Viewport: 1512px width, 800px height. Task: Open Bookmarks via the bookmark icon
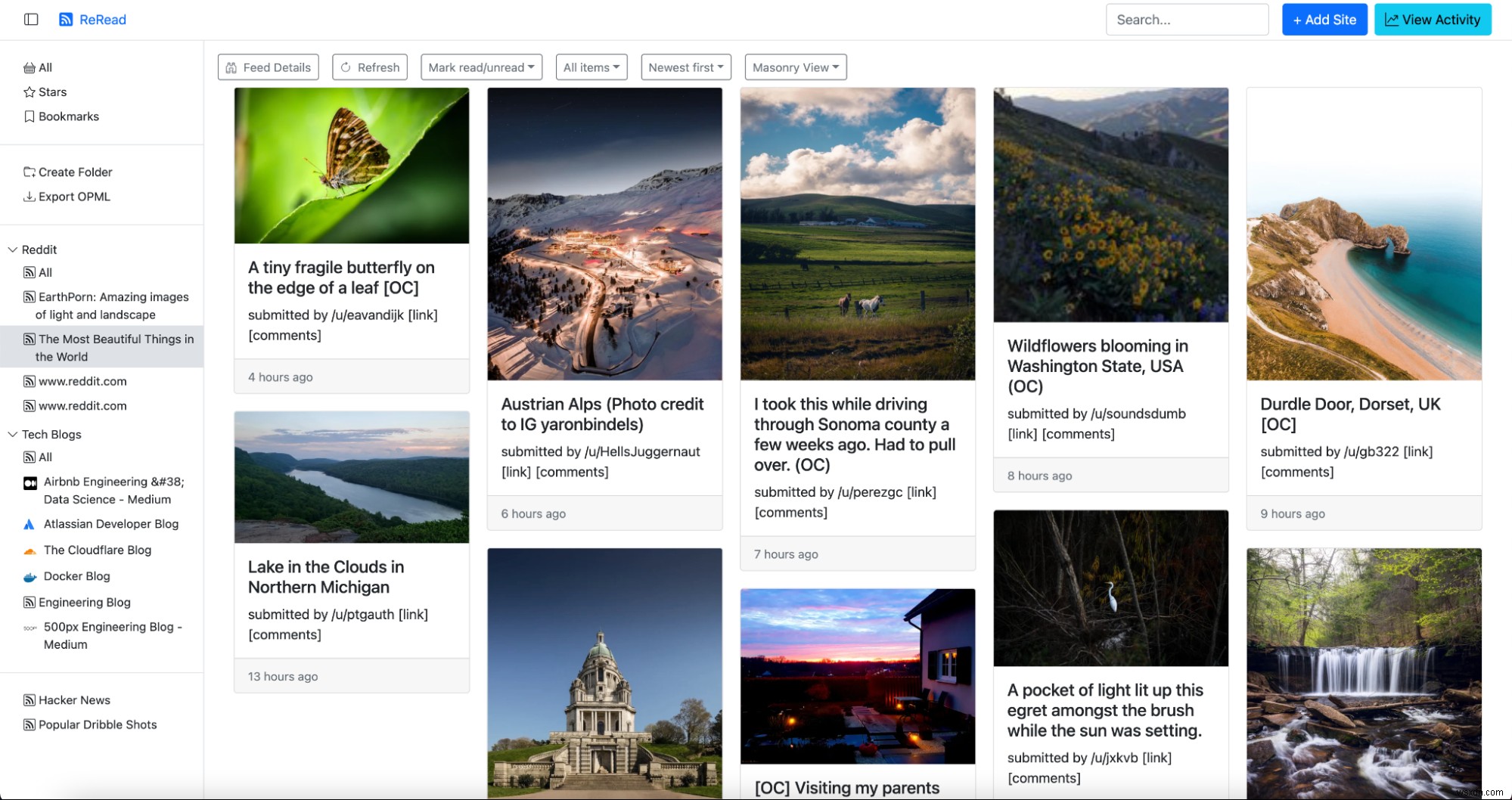[x=29, y=116]
